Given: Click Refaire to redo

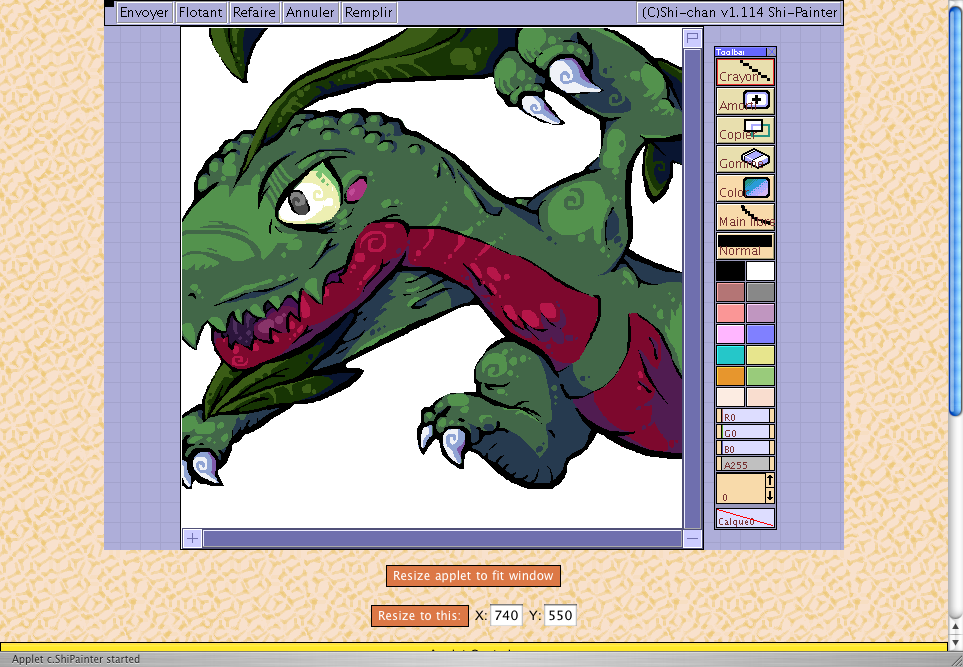Looking at the screenshot, I should point(254,12).
